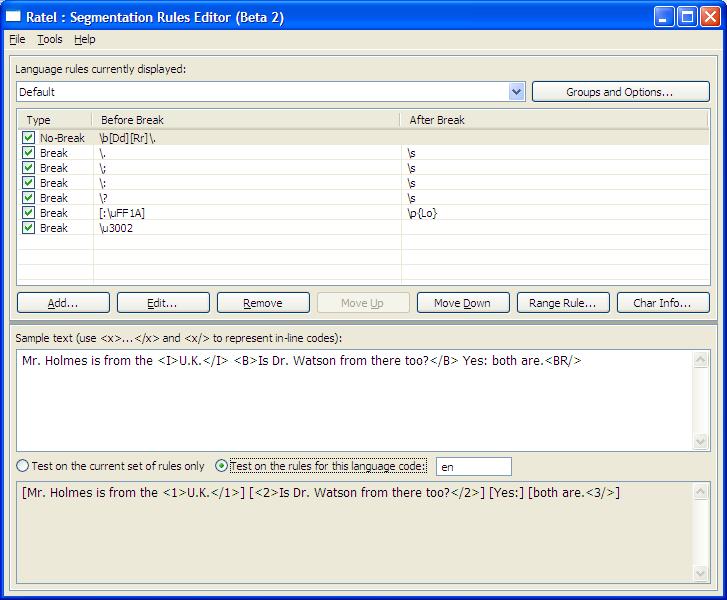The image size is (727, 600).
Task: Click the Add... button
Action: pyautogui.click(x=63, y=303)
